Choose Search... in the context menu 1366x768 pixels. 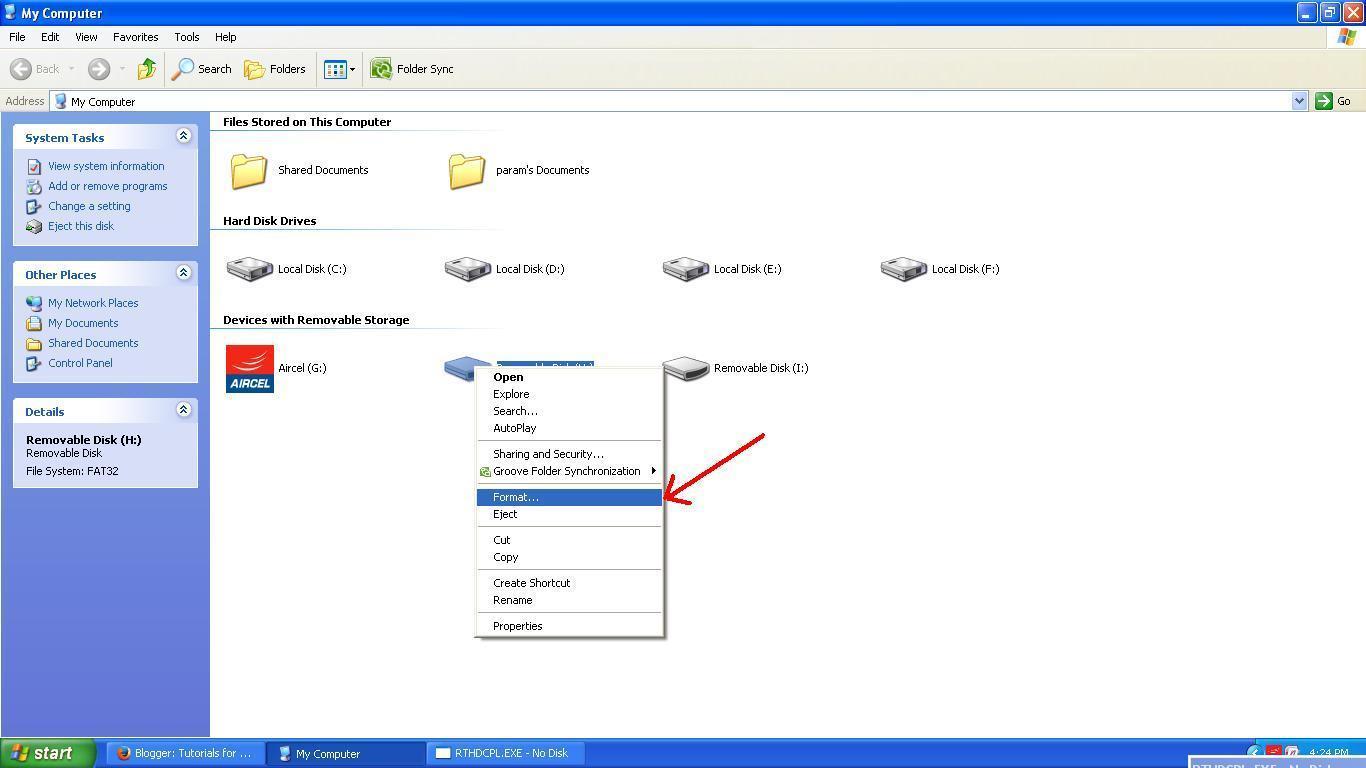(x=569, y=411)
